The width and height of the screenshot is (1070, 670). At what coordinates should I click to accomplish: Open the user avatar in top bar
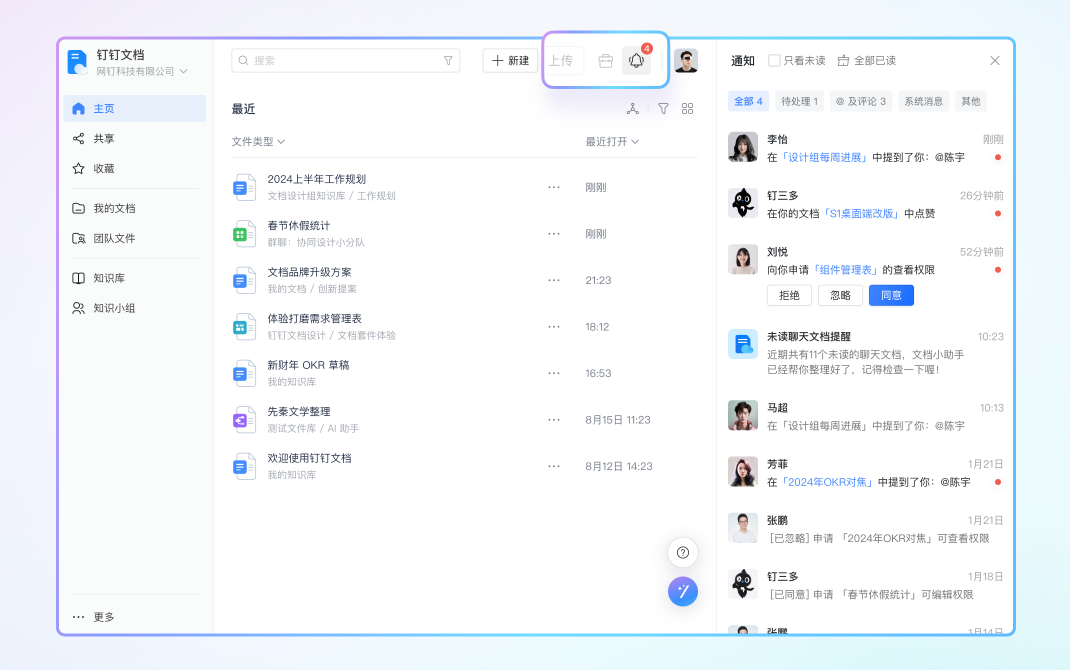(x=686, y=61)
